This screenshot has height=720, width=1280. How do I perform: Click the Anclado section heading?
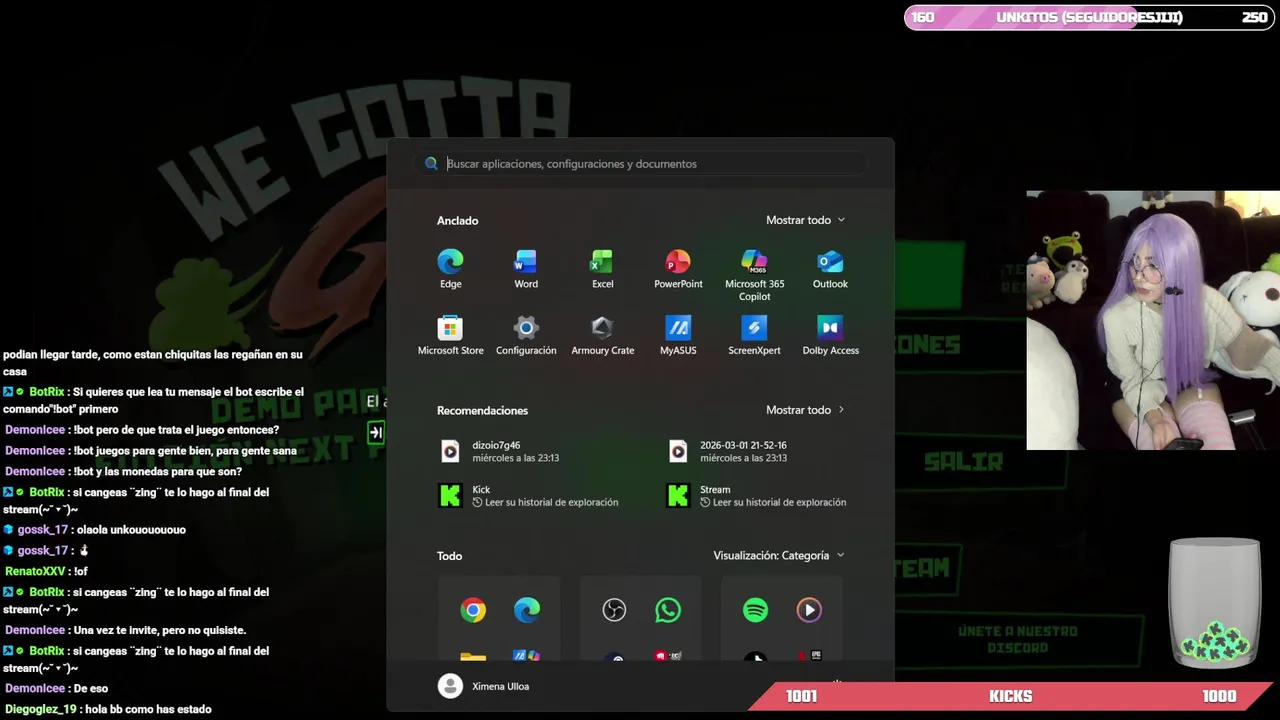click(458, 220)
